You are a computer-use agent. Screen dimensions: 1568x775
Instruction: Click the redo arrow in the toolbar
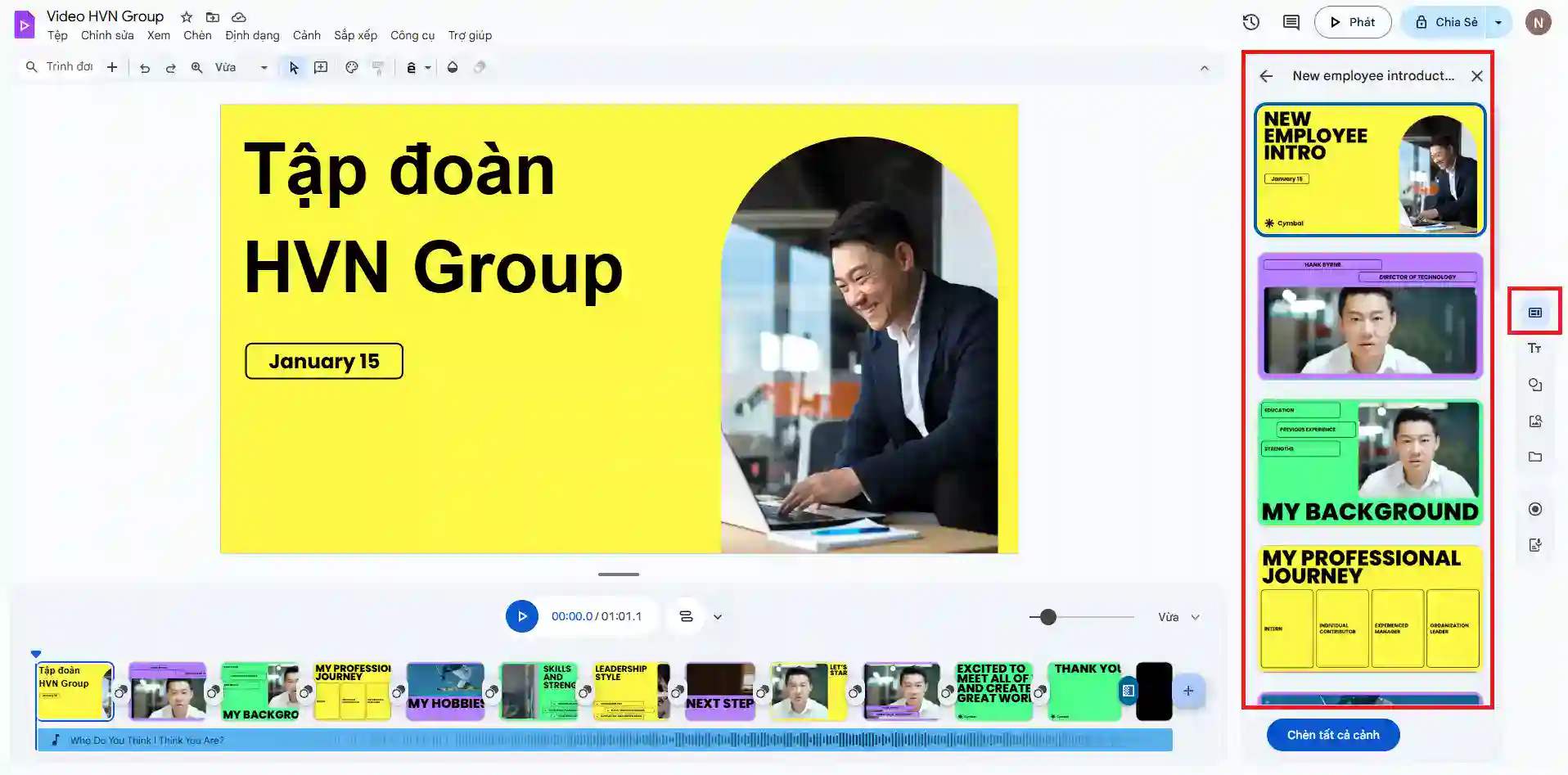point(170,68)
